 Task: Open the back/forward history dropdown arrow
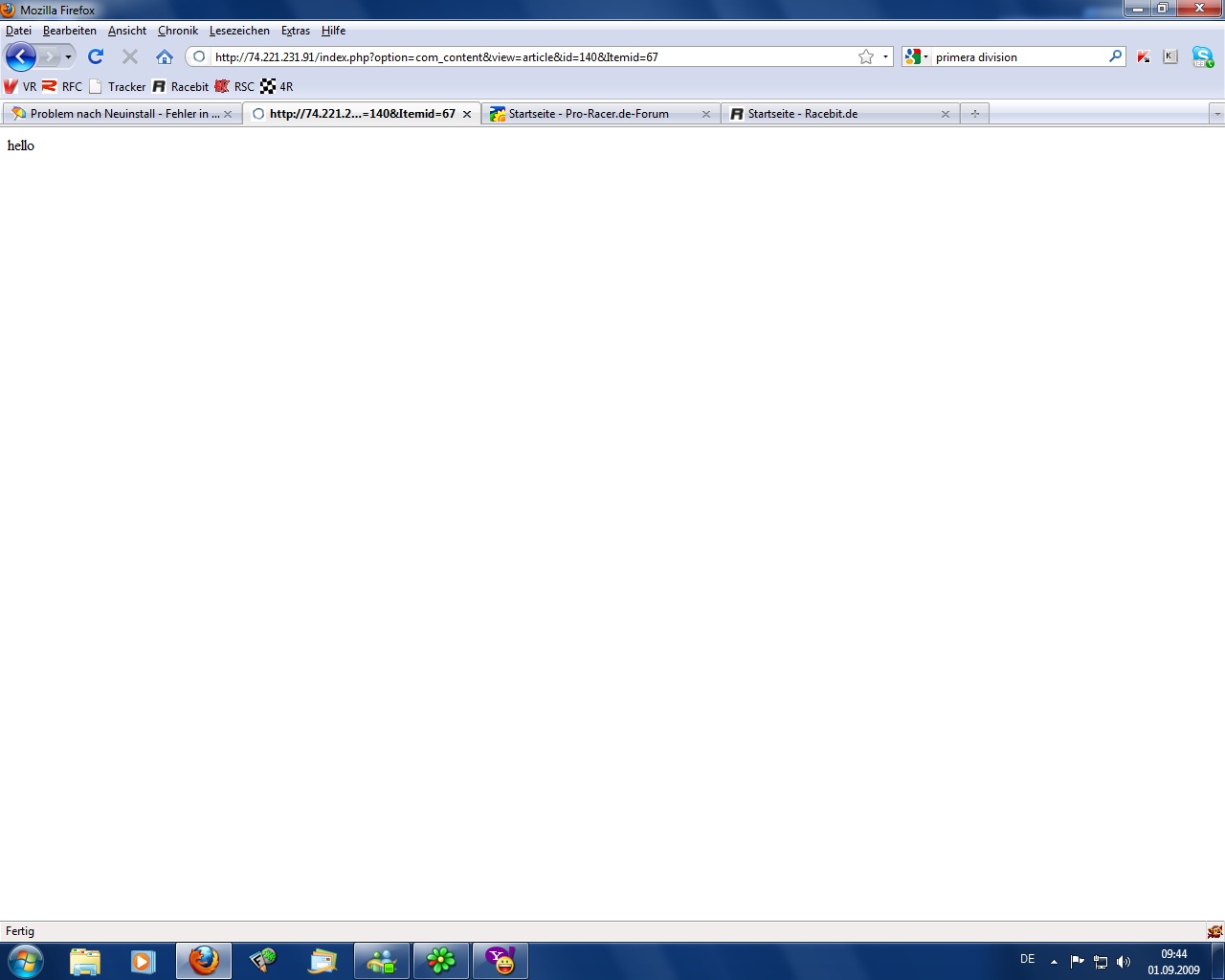[68, 56]
